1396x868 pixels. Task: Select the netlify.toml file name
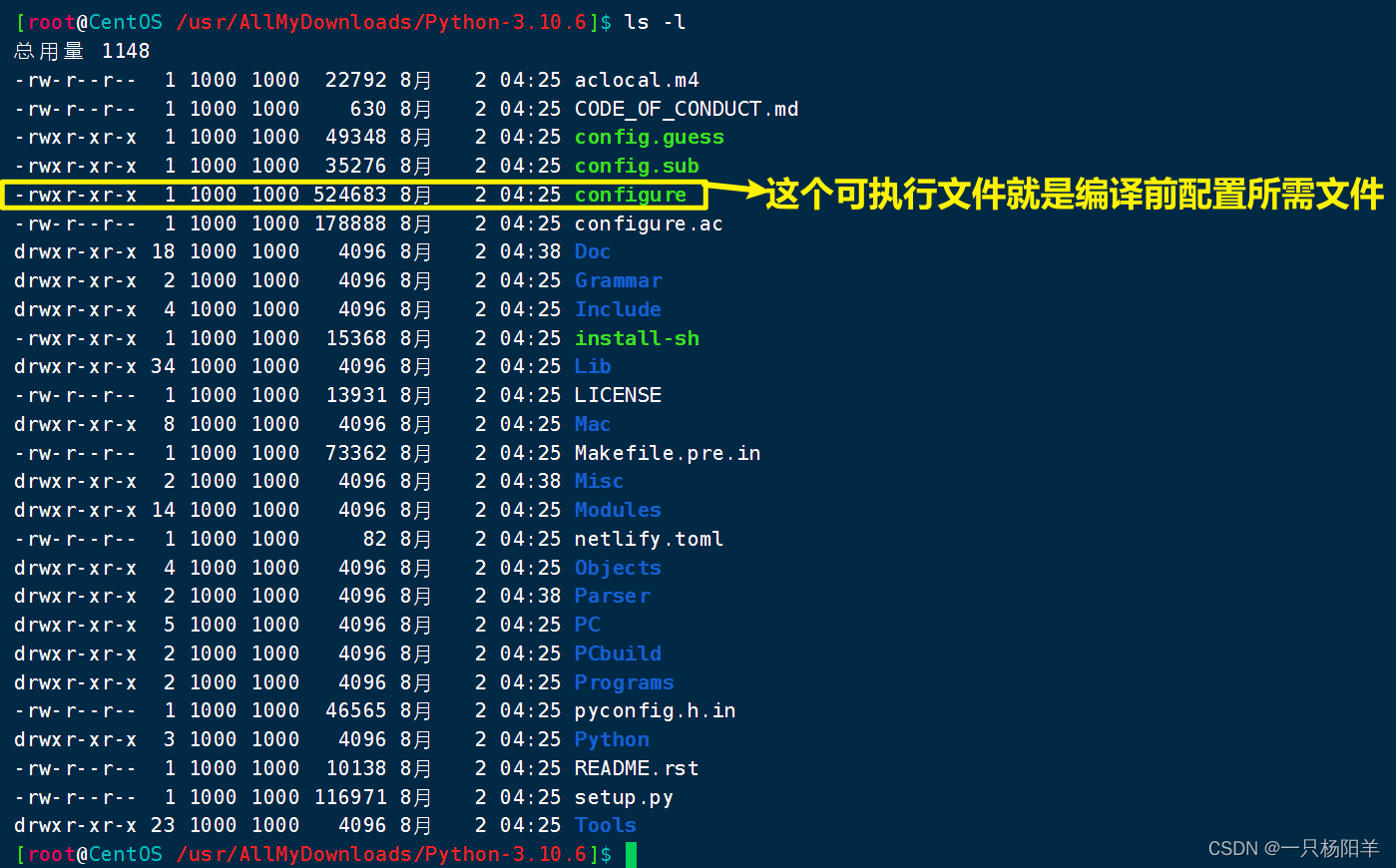coord(649,540)
